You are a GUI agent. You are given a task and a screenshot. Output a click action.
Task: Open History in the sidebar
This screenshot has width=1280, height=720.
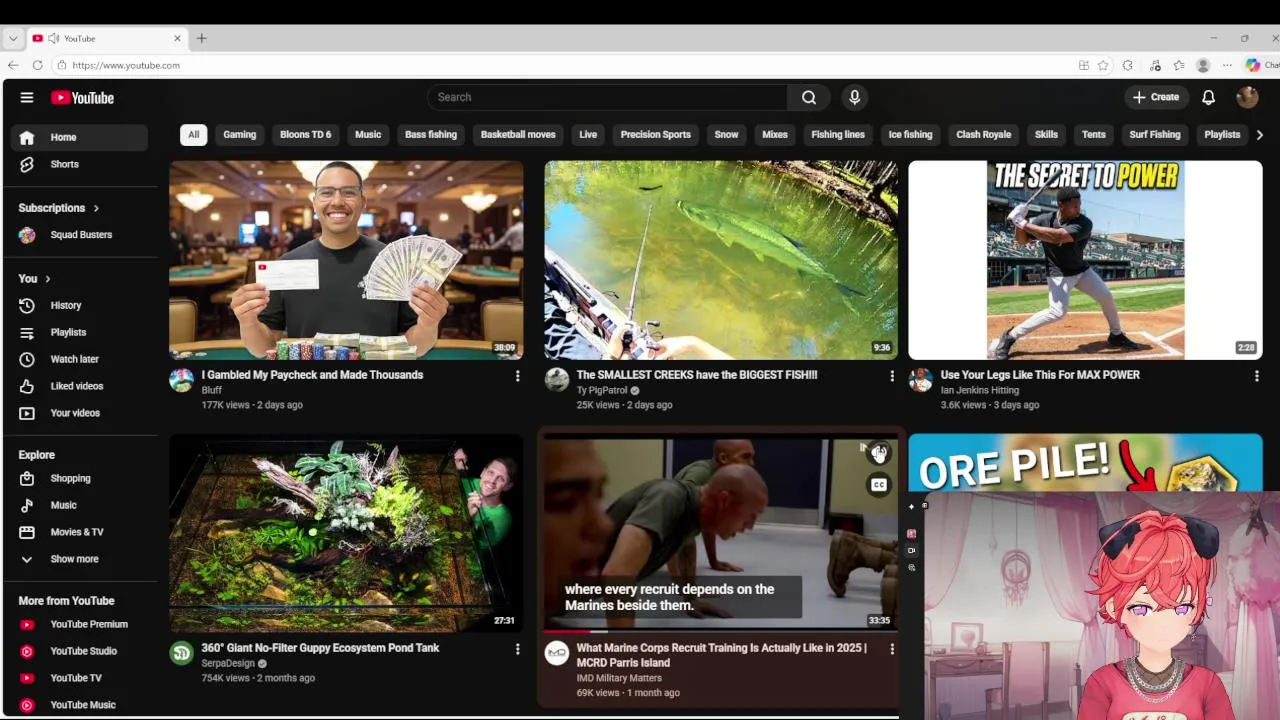pyautogui.click(x=80, y=306)
